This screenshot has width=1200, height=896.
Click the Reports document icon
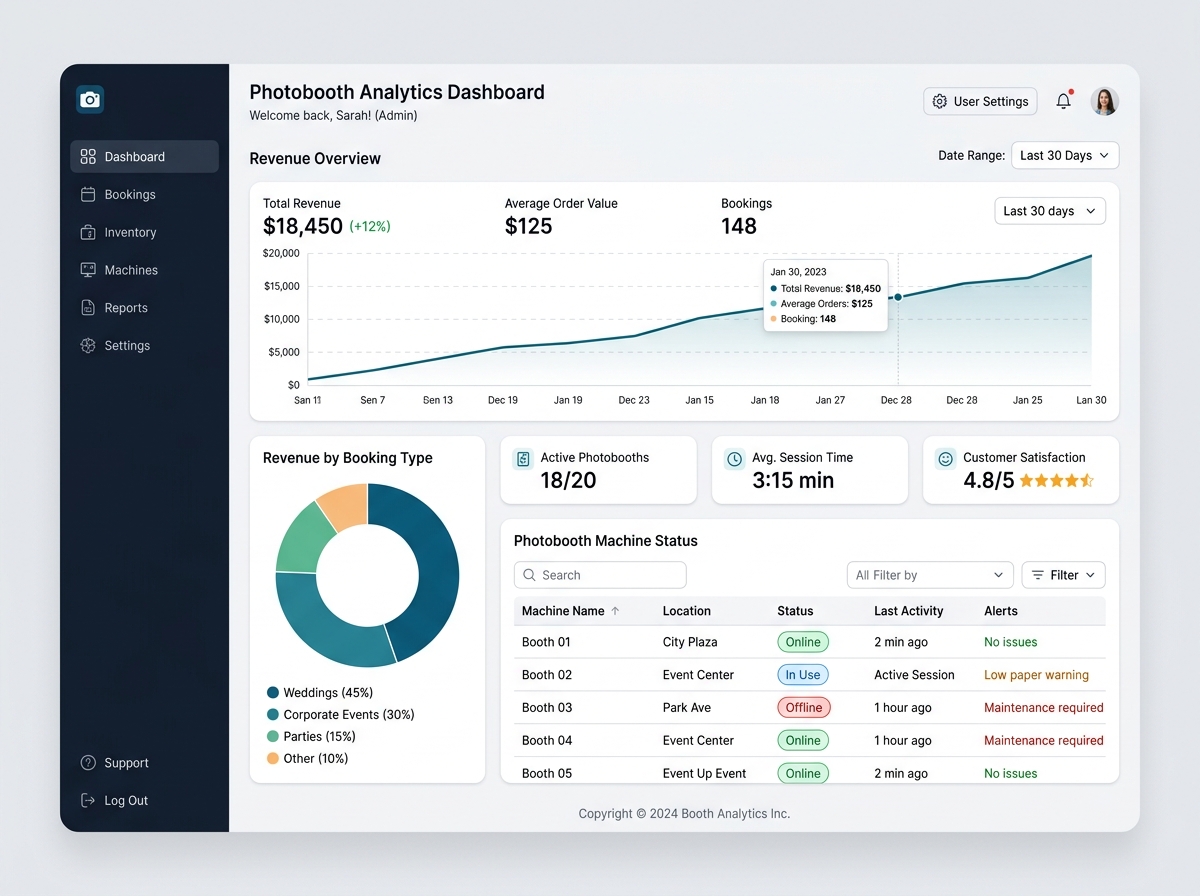[88, 308]
